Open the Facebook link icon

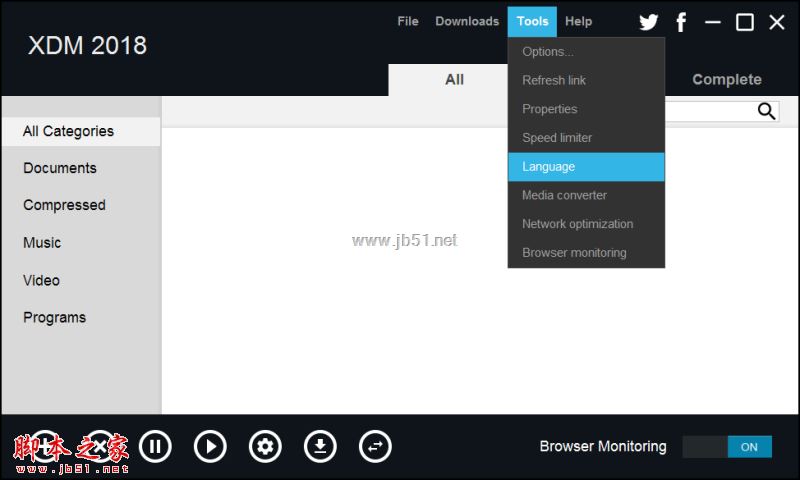[681, 22]
